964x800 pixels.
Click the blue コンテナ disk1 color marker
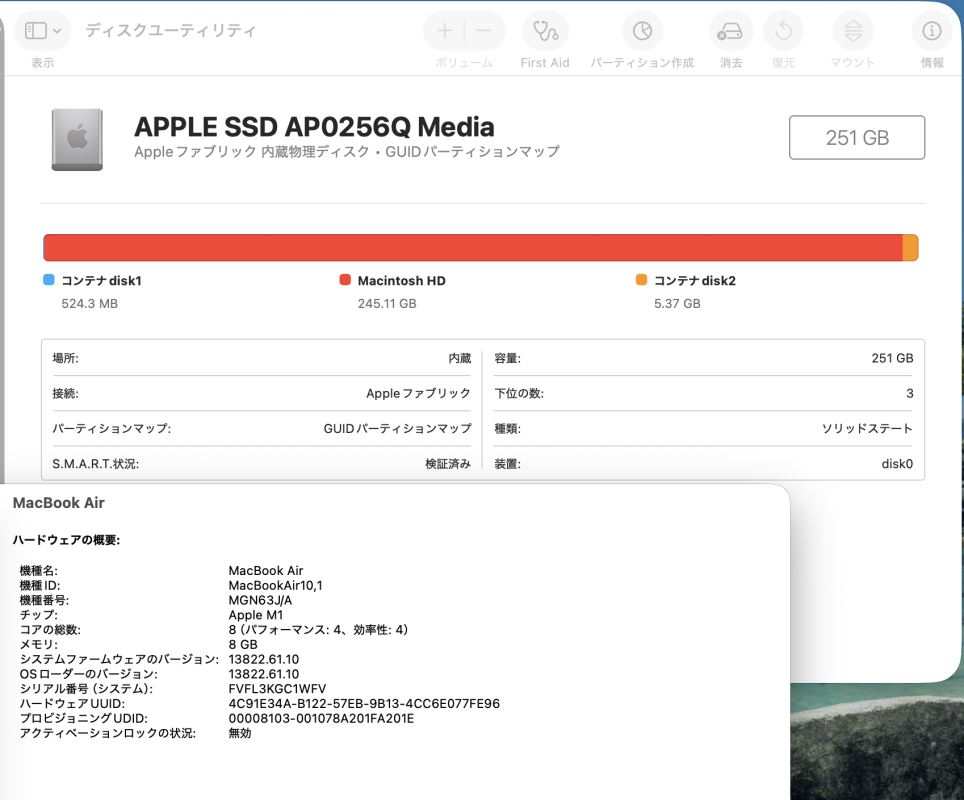tap(49, 280)
